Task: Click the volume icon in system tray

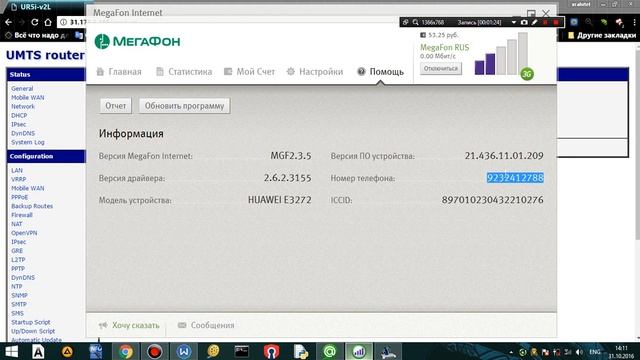Action: [x=580, y=352]
